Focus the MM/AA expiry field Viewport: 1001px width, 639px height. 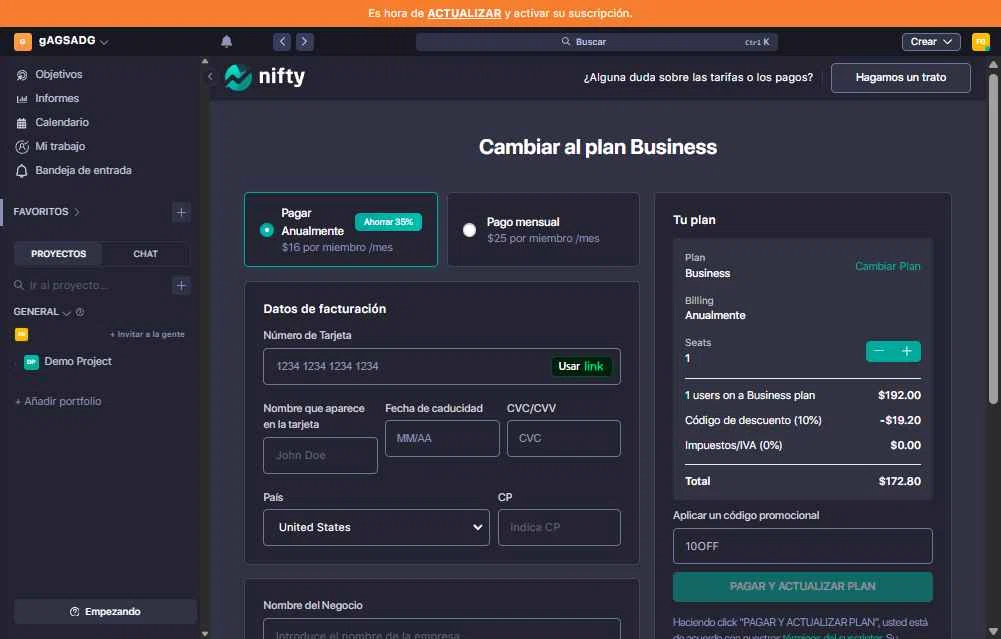tap(442, 439)
